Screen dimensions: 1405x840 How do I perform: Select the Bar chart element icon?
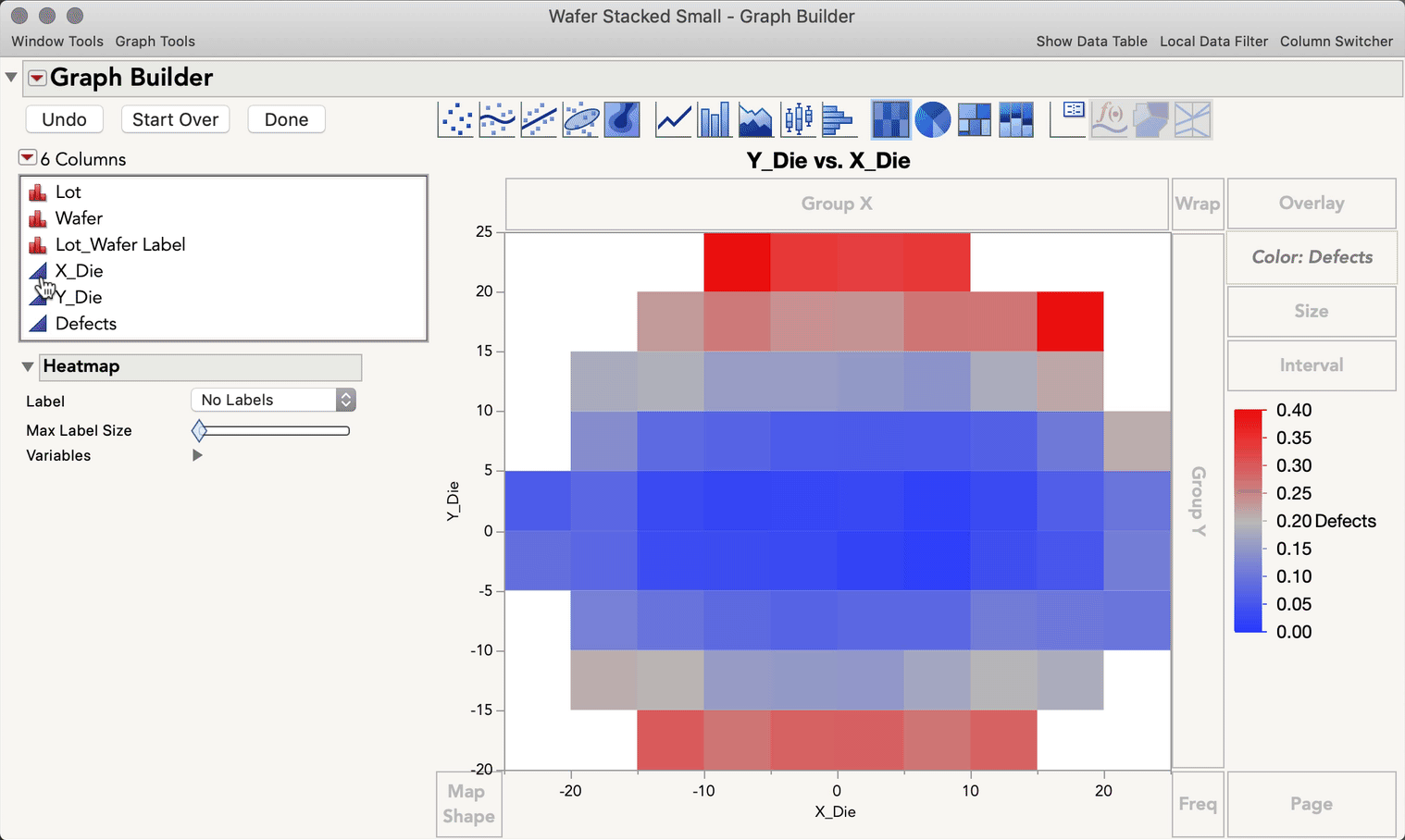(x=715, y=119)
